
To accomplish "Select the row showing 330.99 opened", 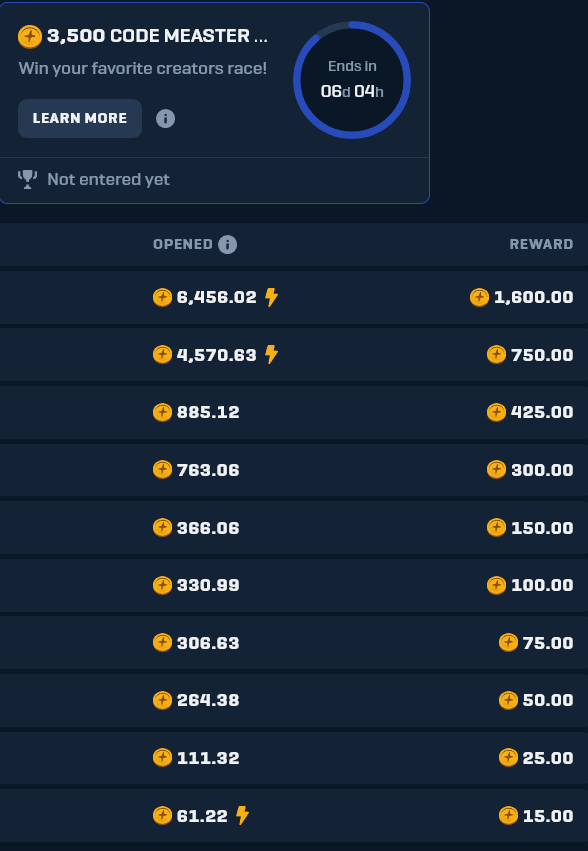I will tap(294, 585).
